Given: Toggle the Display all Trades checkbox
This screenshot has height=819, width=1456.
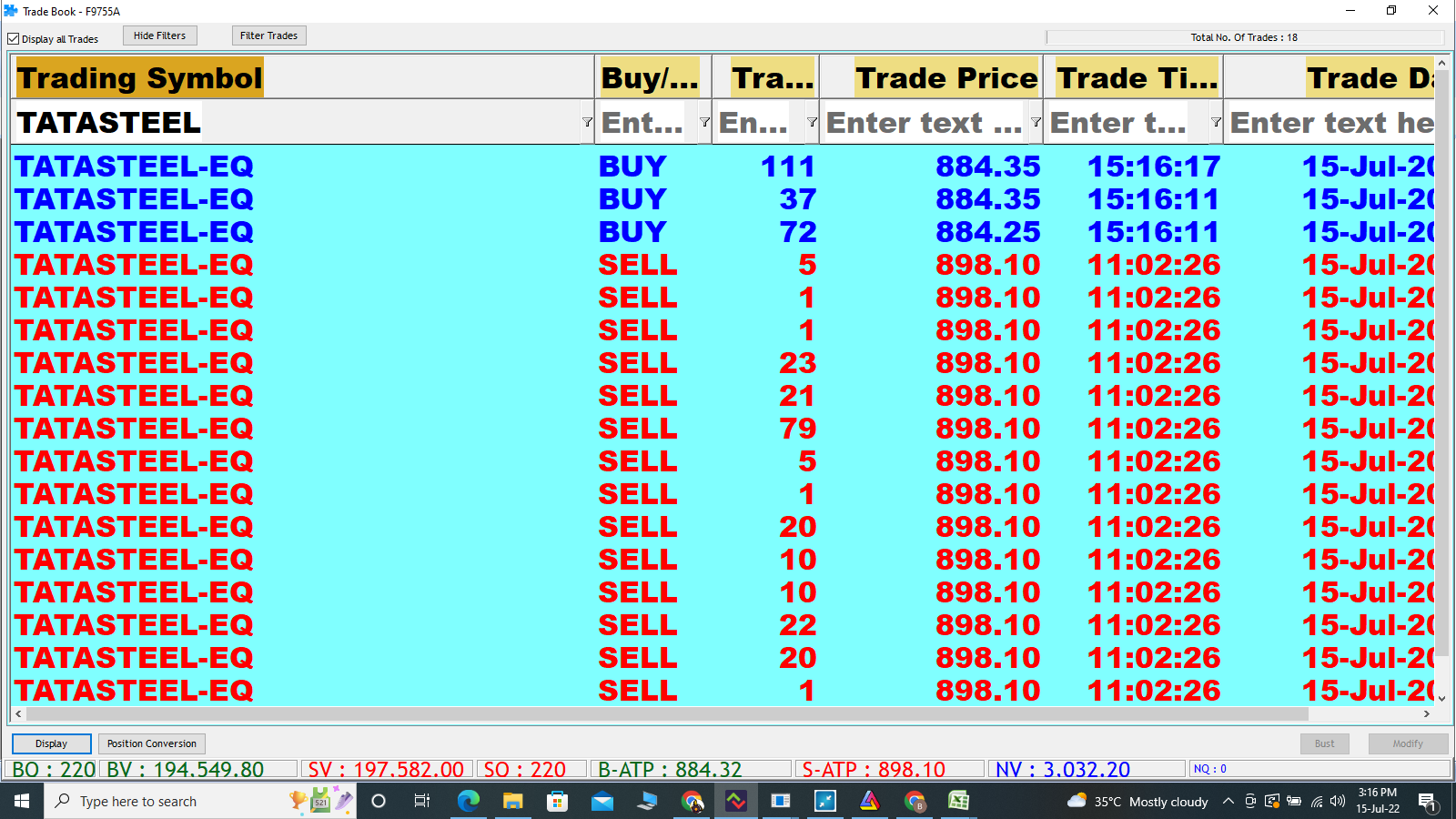Looking at the screenshot, I should pyautogui.click(x=14, y=39).
